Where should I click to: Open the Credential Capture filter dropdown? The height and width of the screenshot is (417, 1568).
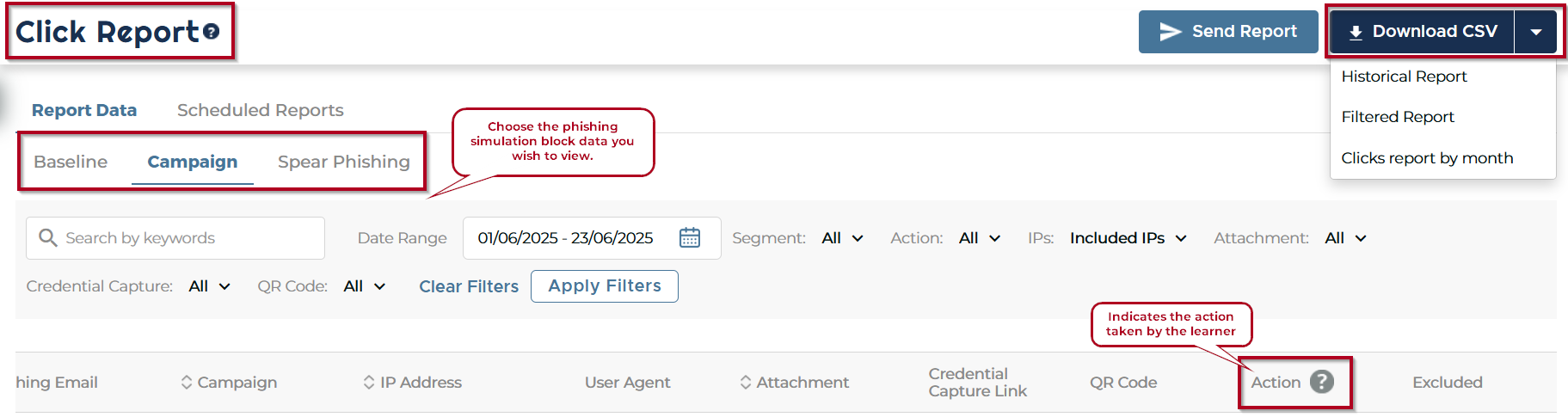pos(209,286)
